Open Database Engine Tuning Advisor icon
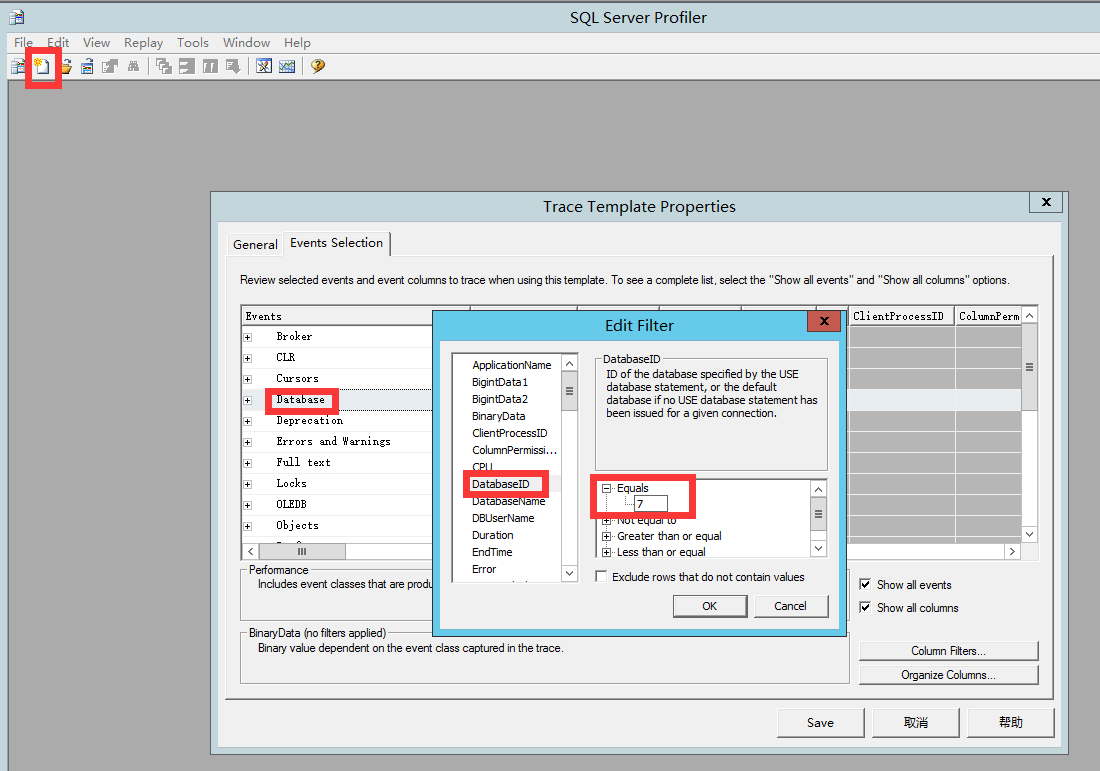Viewport: 1100px width, 771px height. pyautogui.click(x=264, y=67)
